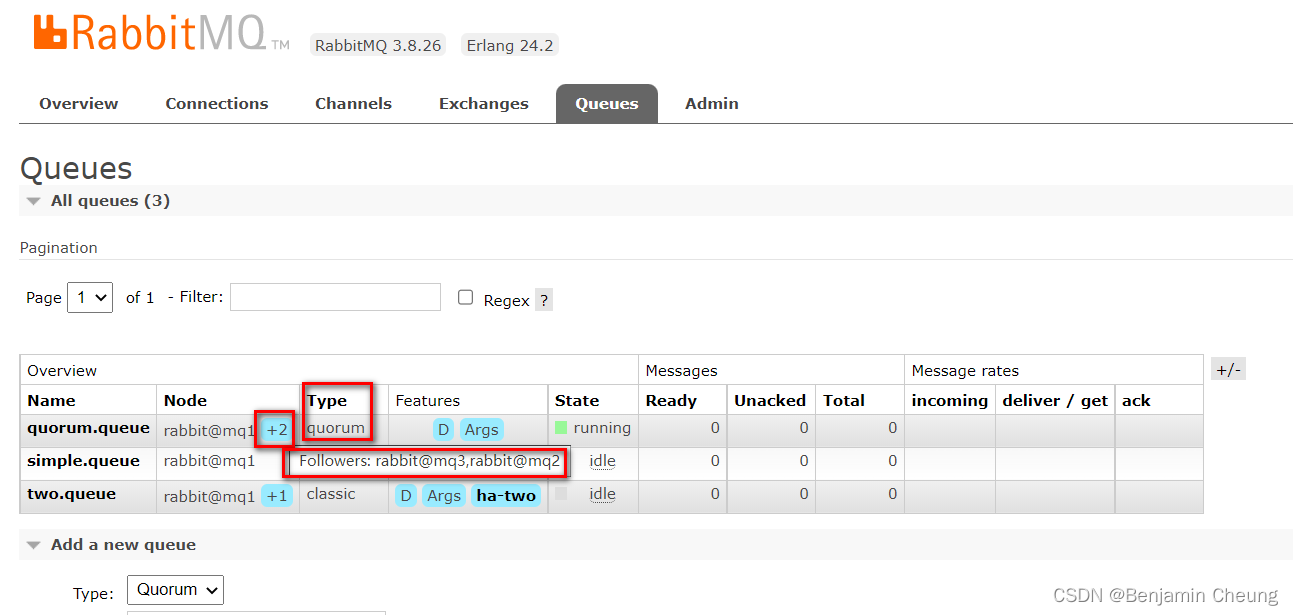Screen dimensions: 1293x615
Task: Click the Regex help question mark
Action: point(543,300)
